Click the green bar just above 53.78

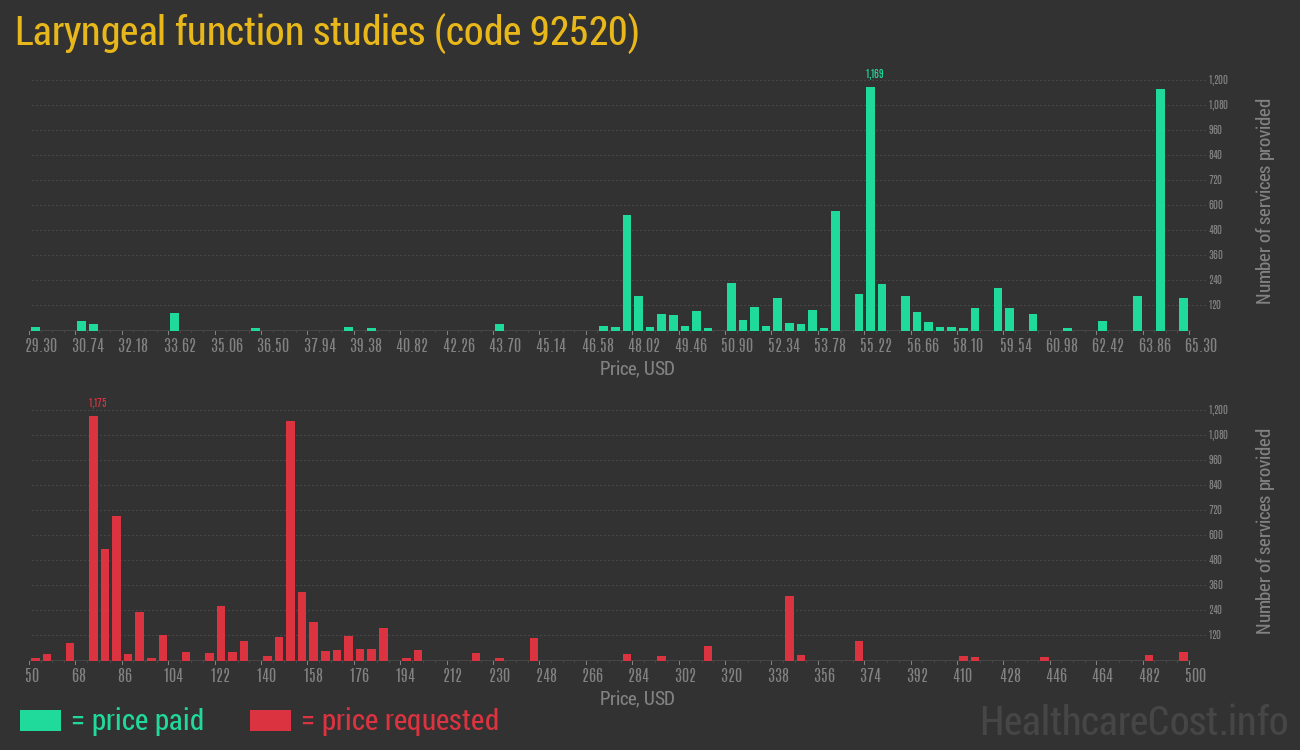[x=835, y=270]
